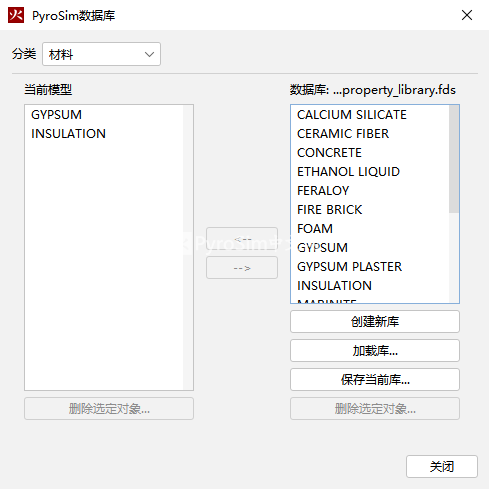Pick CONCRETE from the database list
Image resolution: width=489 pixels, height=489 pixels.
click(x=329, y=153)
